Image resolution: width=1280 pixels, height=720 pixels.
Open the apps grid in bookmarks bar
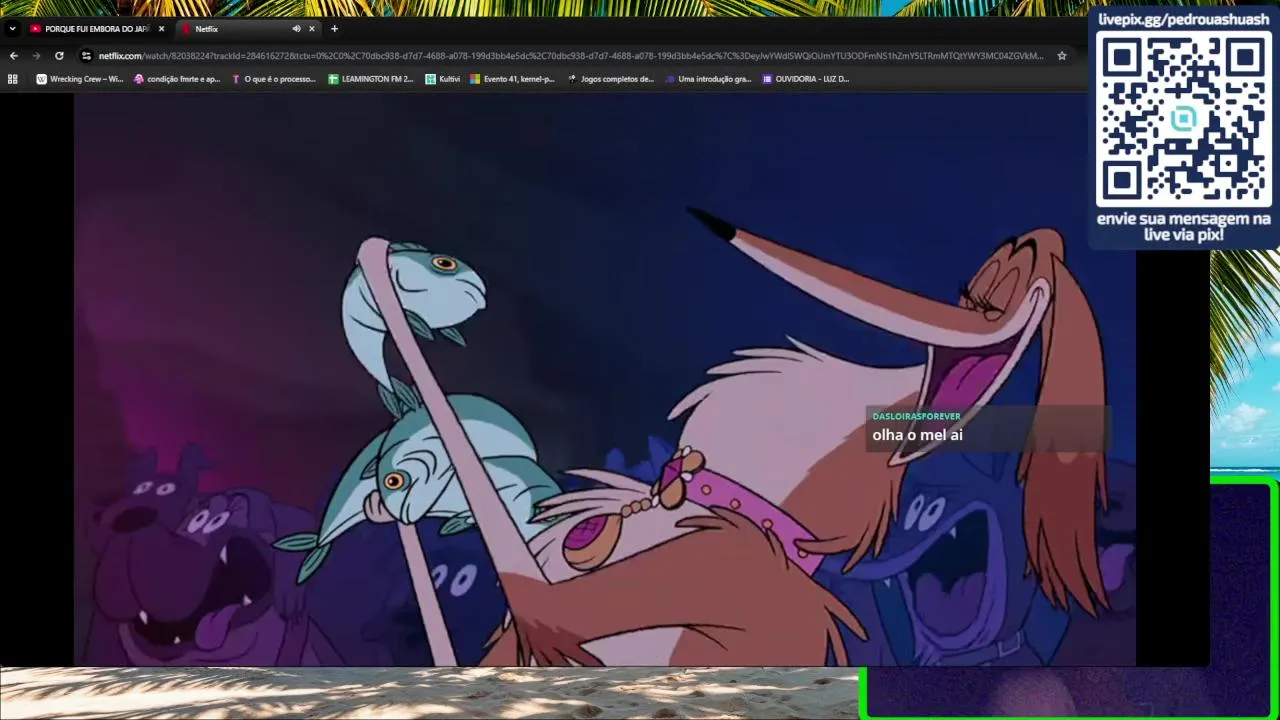click(x=13, y=79)
